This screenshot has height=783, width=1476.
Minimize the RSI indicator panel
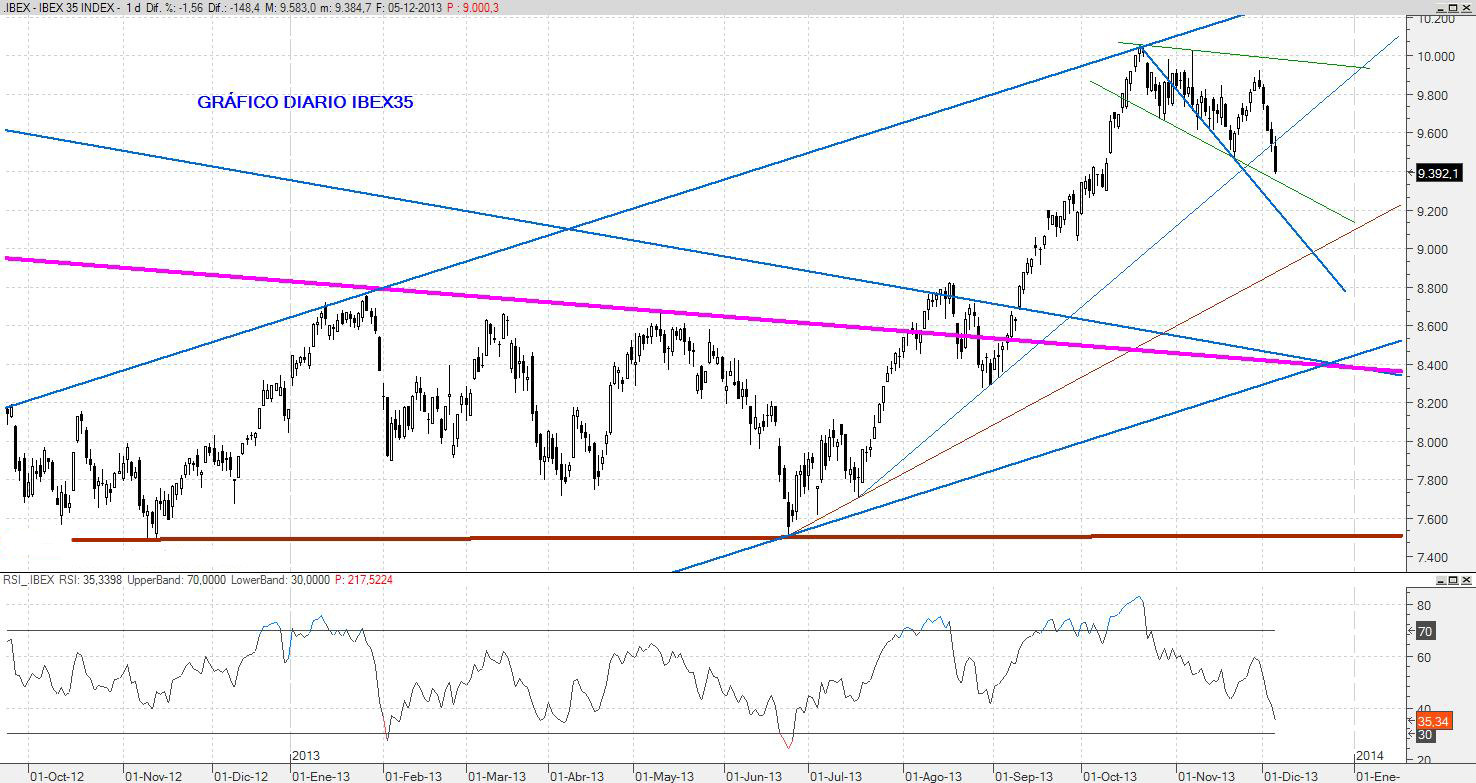tap(1441, 580)
